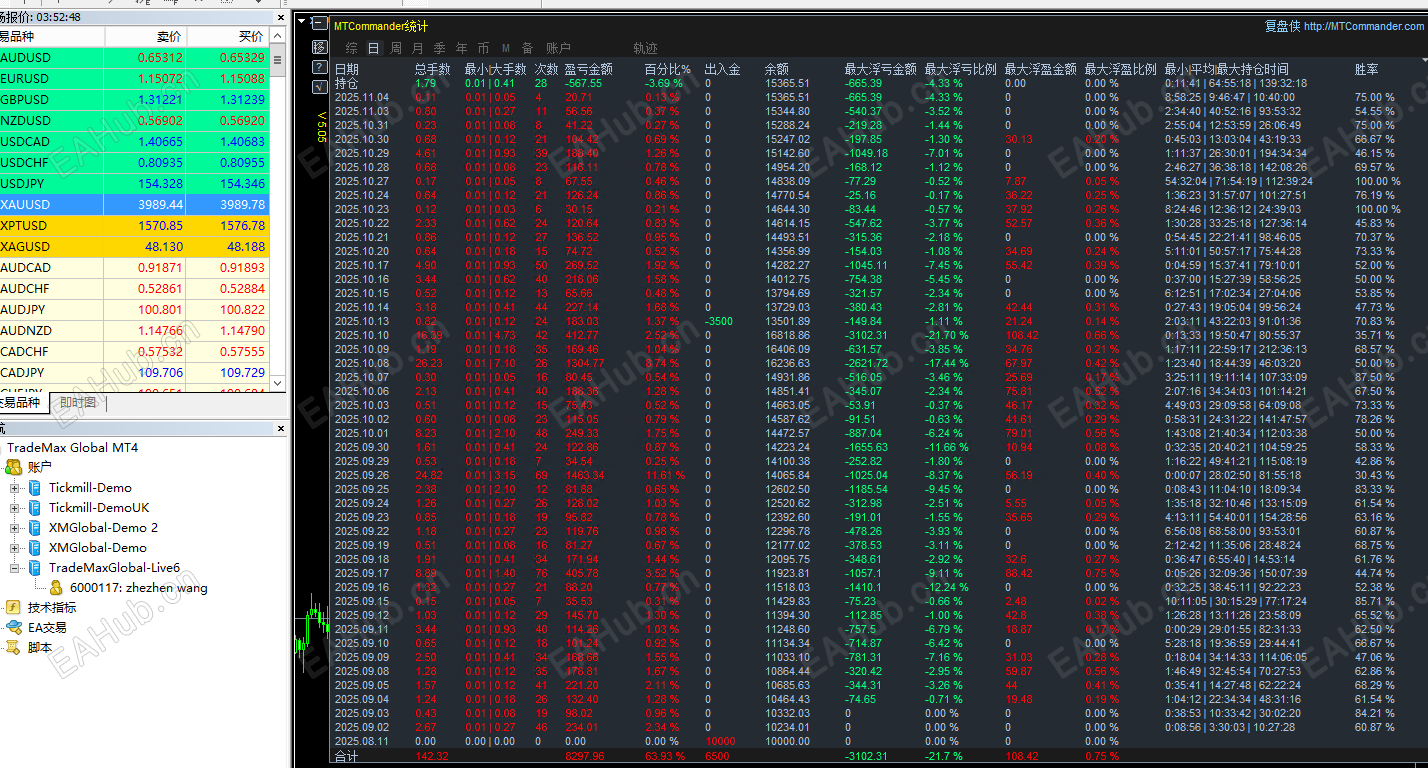Click the 10000 deposit value for 2025.08.11

(720, 741)
